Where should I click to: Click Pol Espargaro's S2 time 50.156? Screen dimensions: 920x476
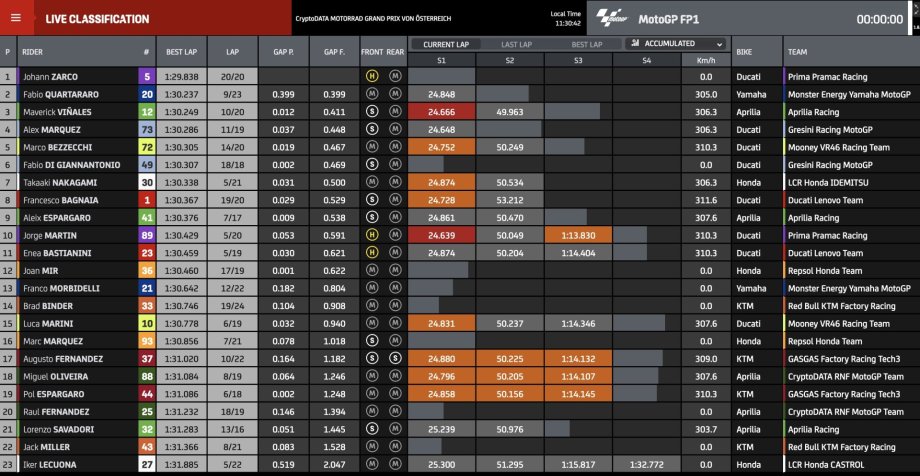click(509, 394)
